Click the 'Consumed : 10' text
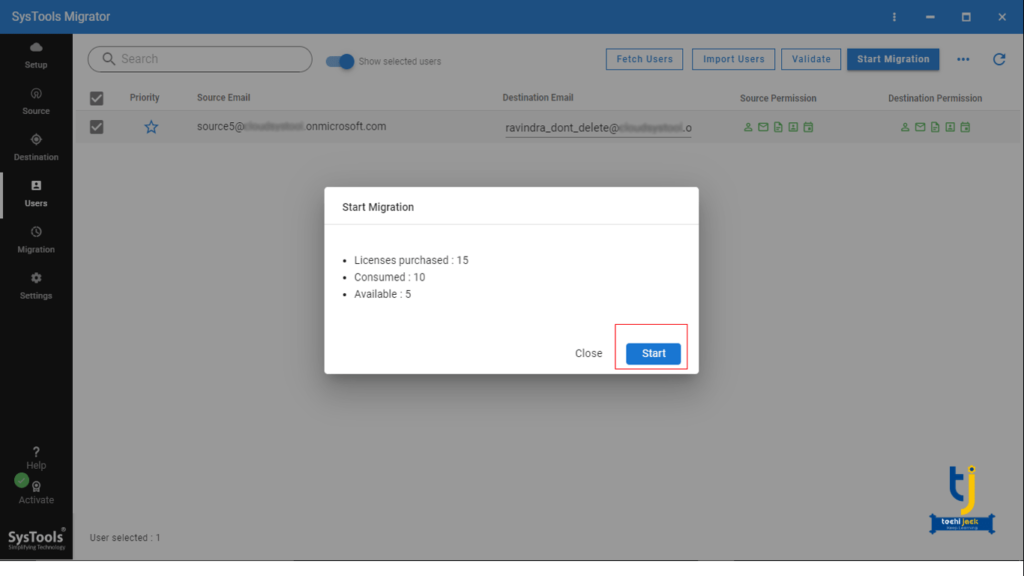This screenshot has width=1024, height=576. coord(389,277)
